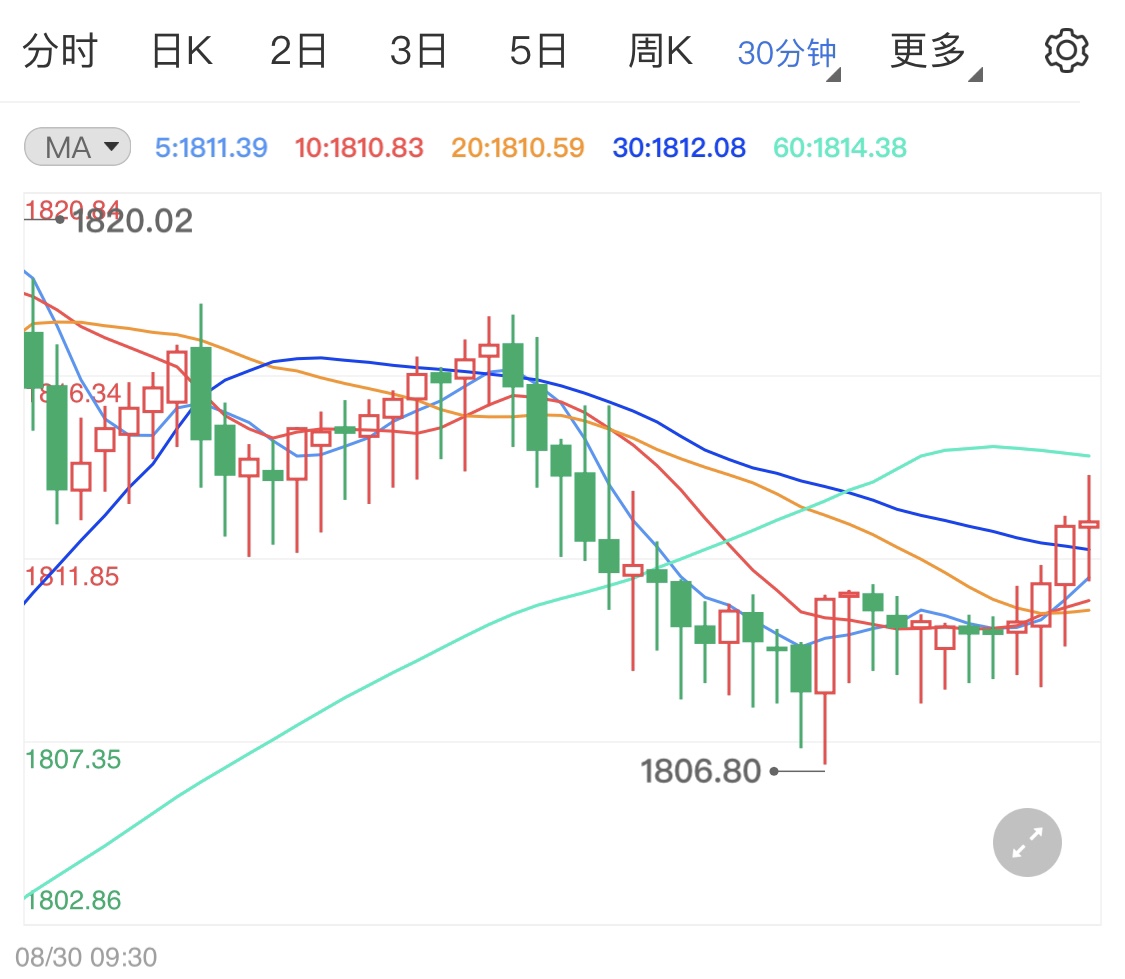The image size is (1125, 979).
Task: Switch to the 日K tab
Action: (x=182, y=52)
